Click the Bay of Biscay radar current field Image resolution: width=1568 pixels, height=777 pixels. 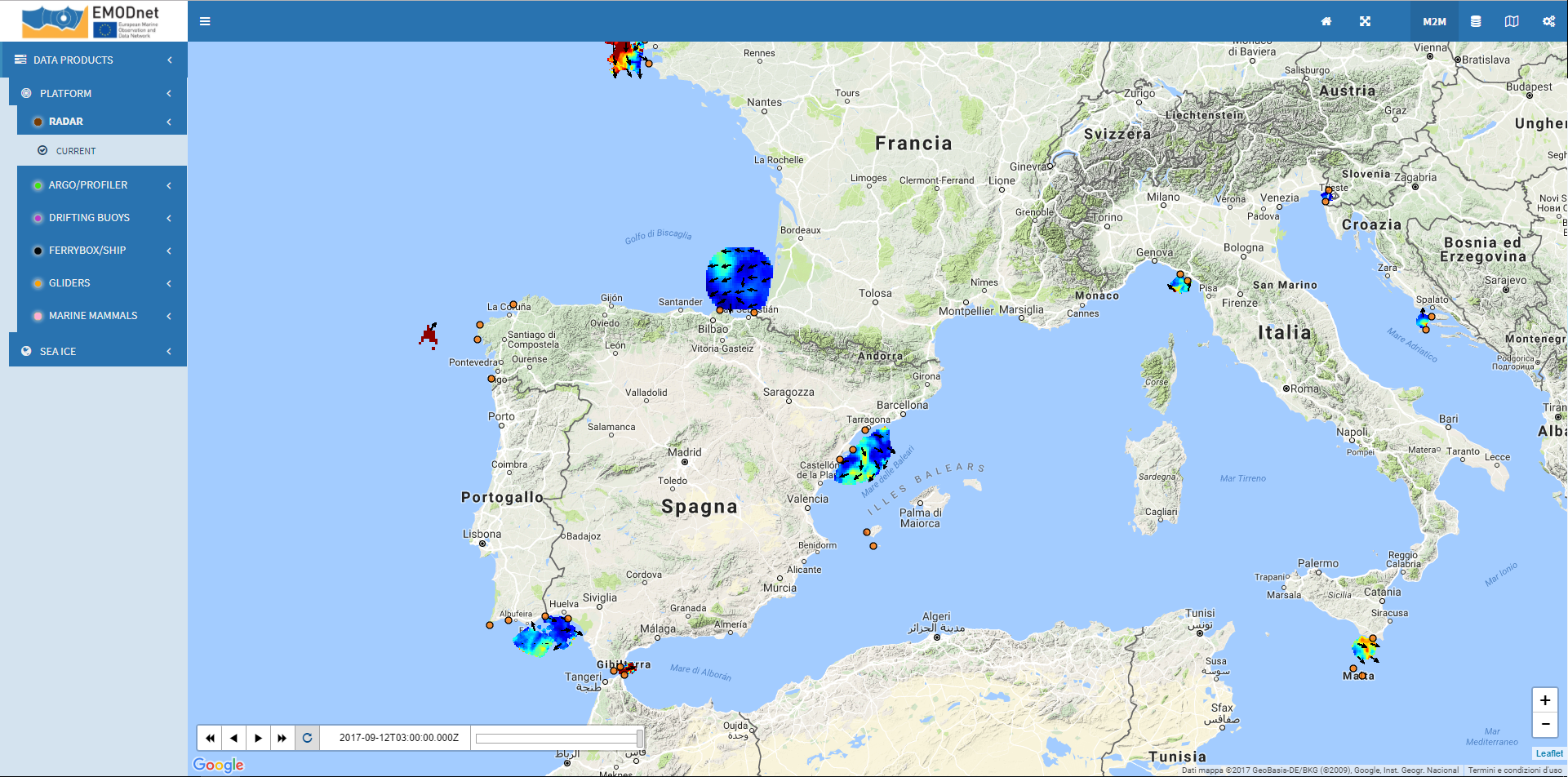pos(739,280)
